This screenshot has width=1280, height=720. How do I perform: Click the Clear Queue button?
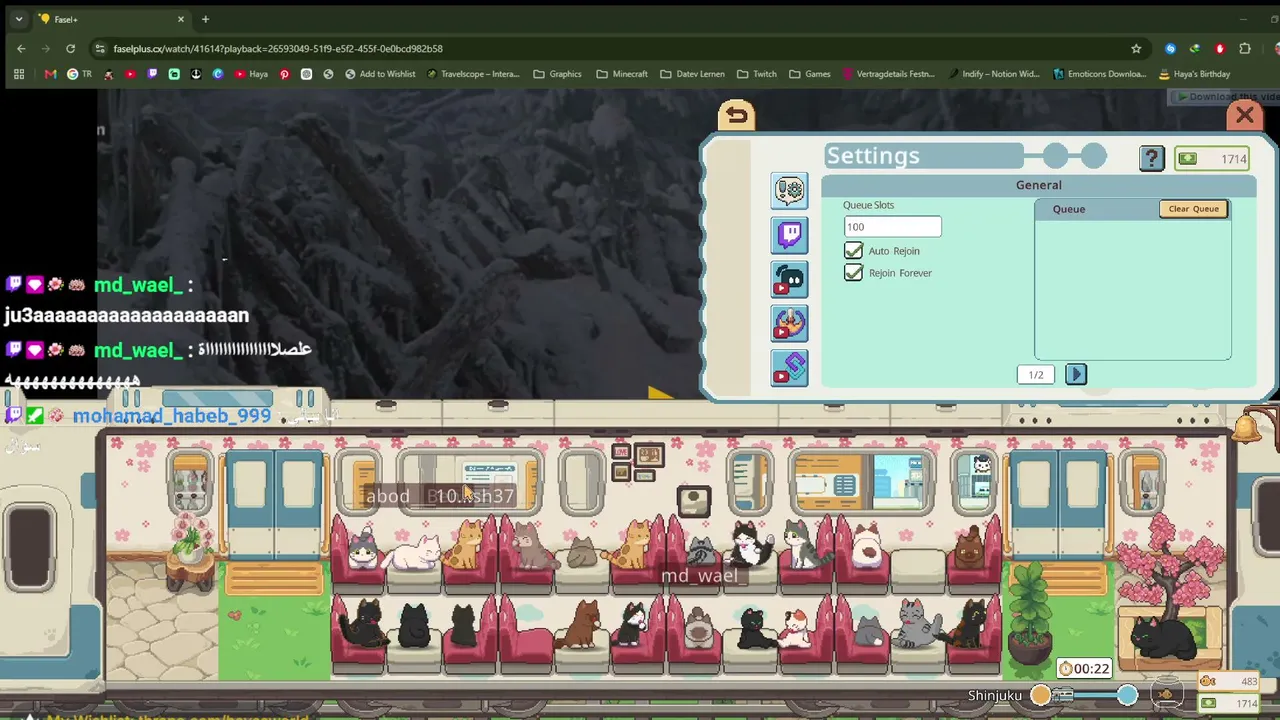click(x=1193, y=209)
